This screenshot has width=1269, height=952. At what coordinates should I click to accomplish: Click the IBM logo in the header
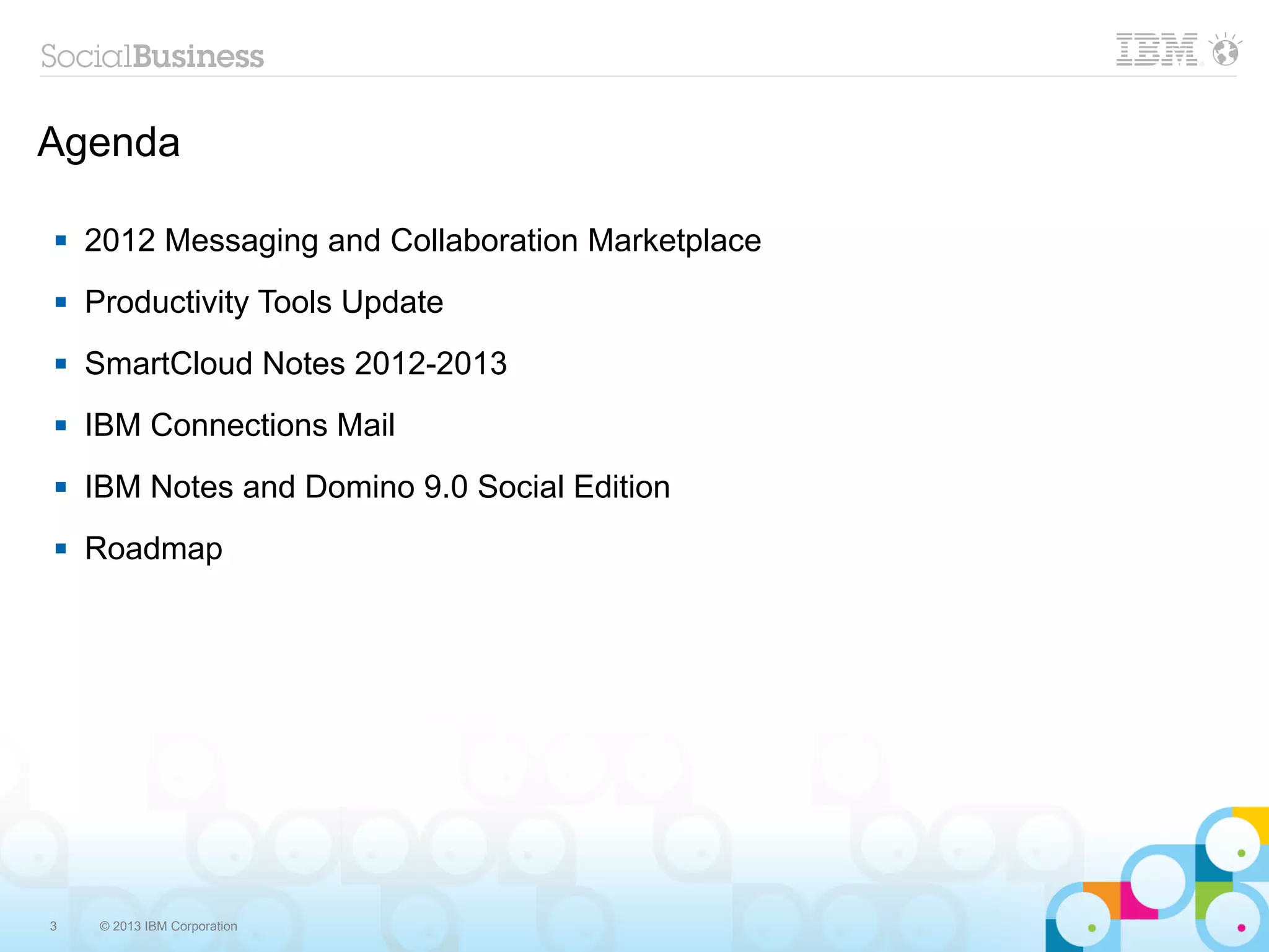1157,50
